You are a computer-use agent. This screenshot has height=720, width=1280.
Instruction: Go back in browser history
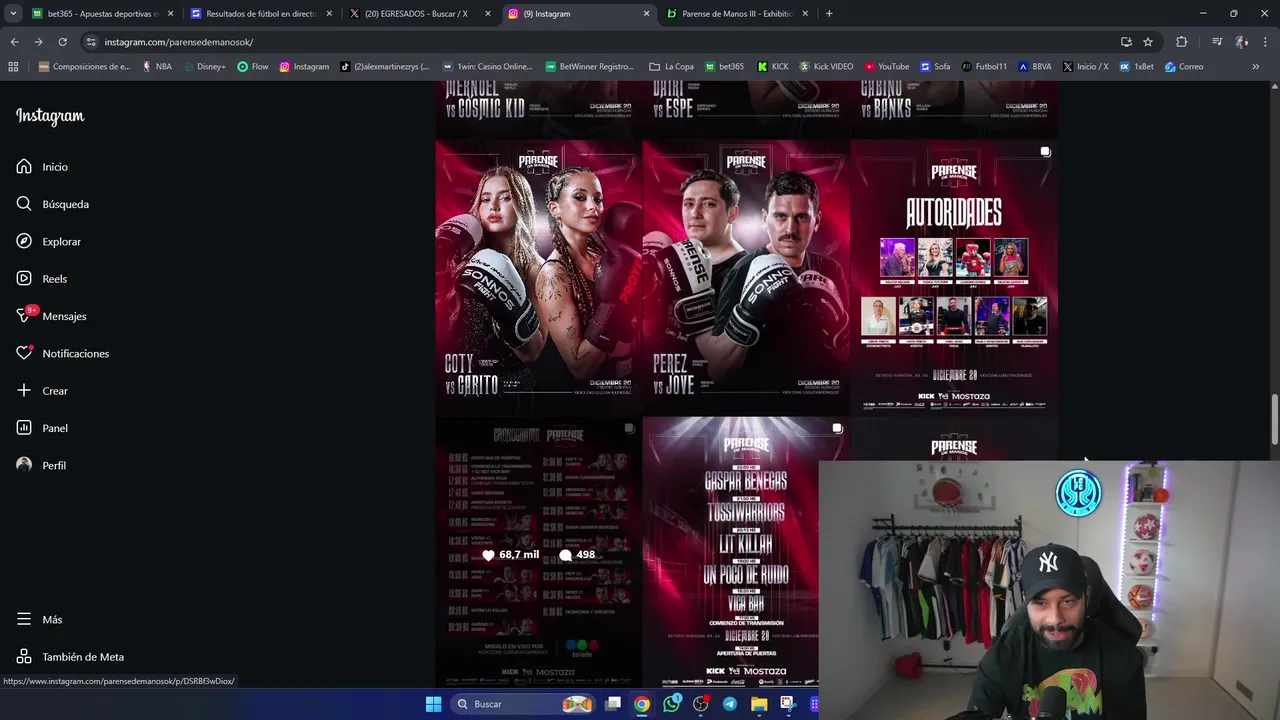(x=14, y=42)
